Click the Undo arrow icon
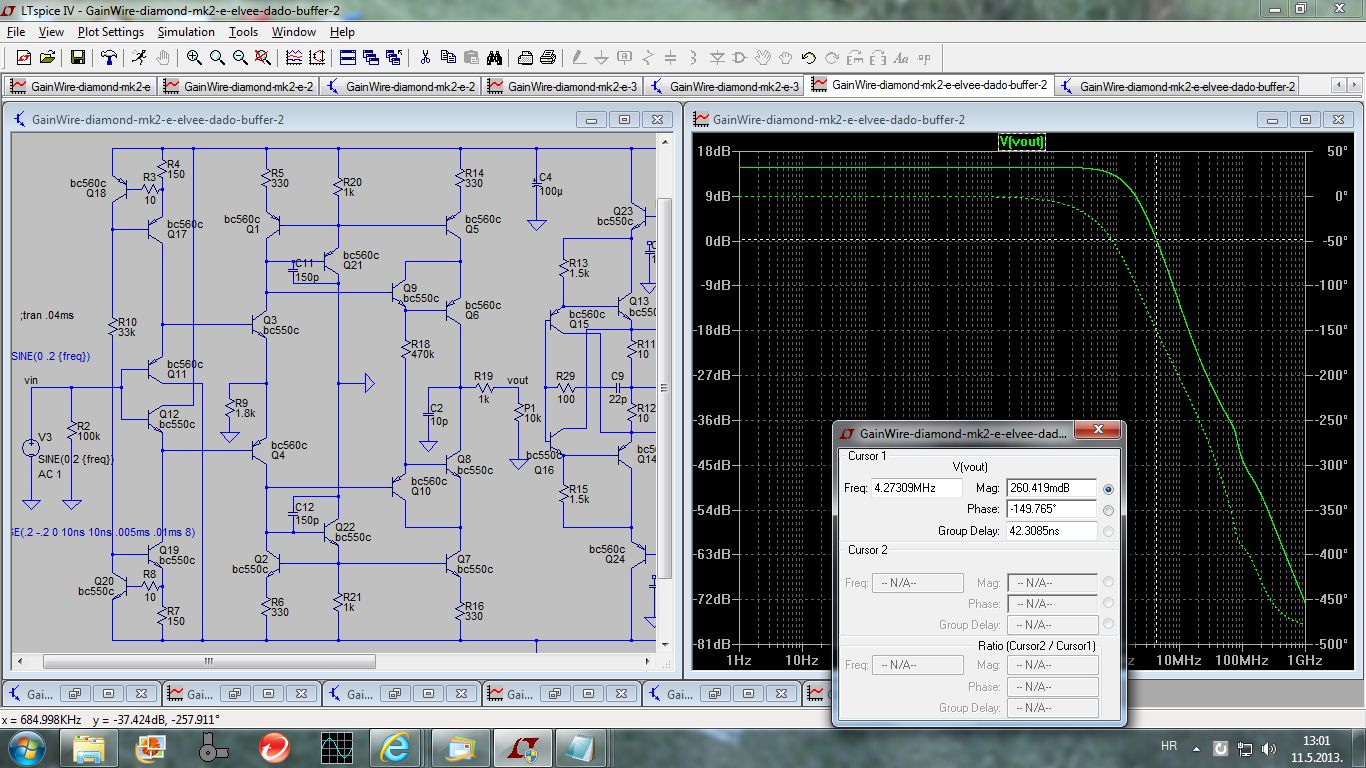Viewport: 1366px width, 768px height. pos(809,58)
